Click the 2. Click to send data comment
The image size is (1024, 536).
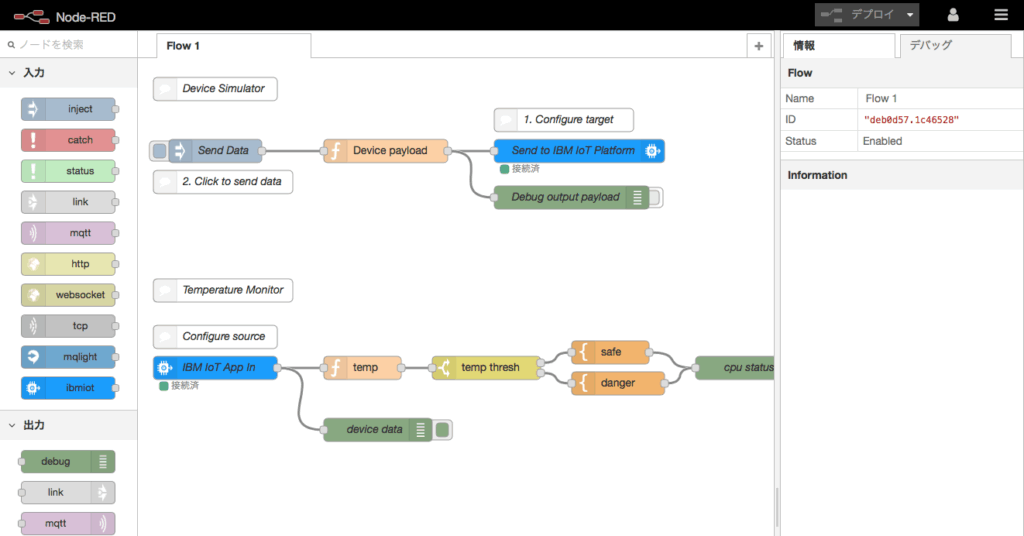(x=223, y=181)
